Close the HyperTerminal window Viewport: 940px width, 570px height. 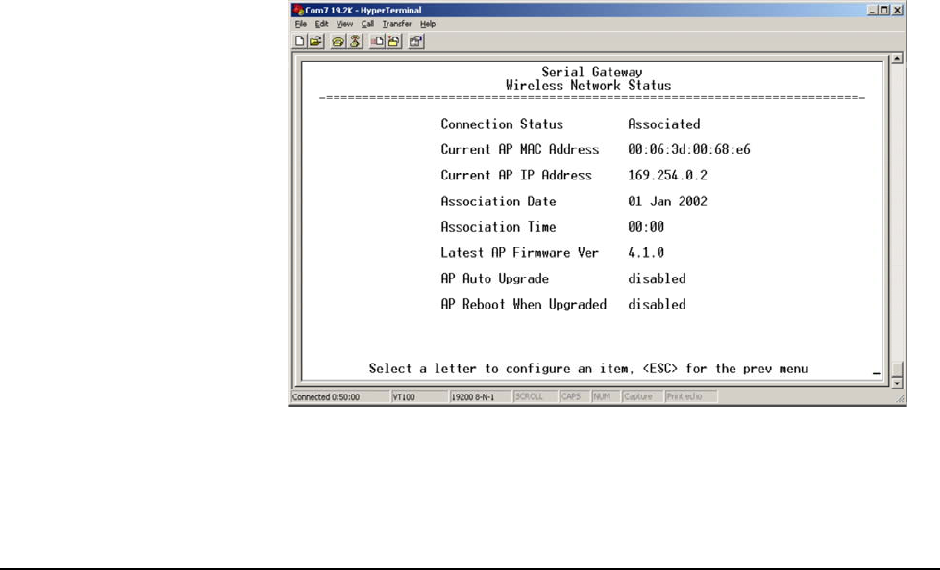pos(897,10)
